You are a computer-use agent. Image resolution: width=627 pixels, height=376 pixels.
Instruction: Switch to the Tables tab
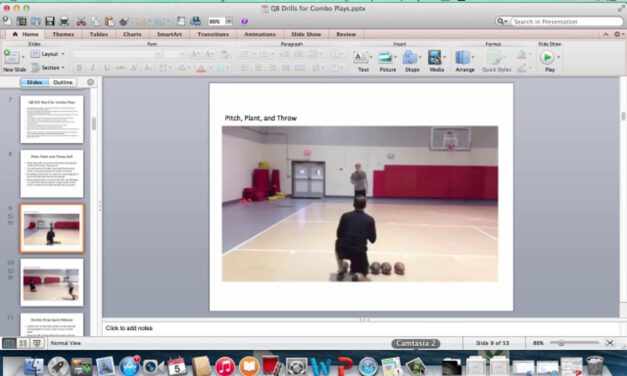(x=99, y=34)
